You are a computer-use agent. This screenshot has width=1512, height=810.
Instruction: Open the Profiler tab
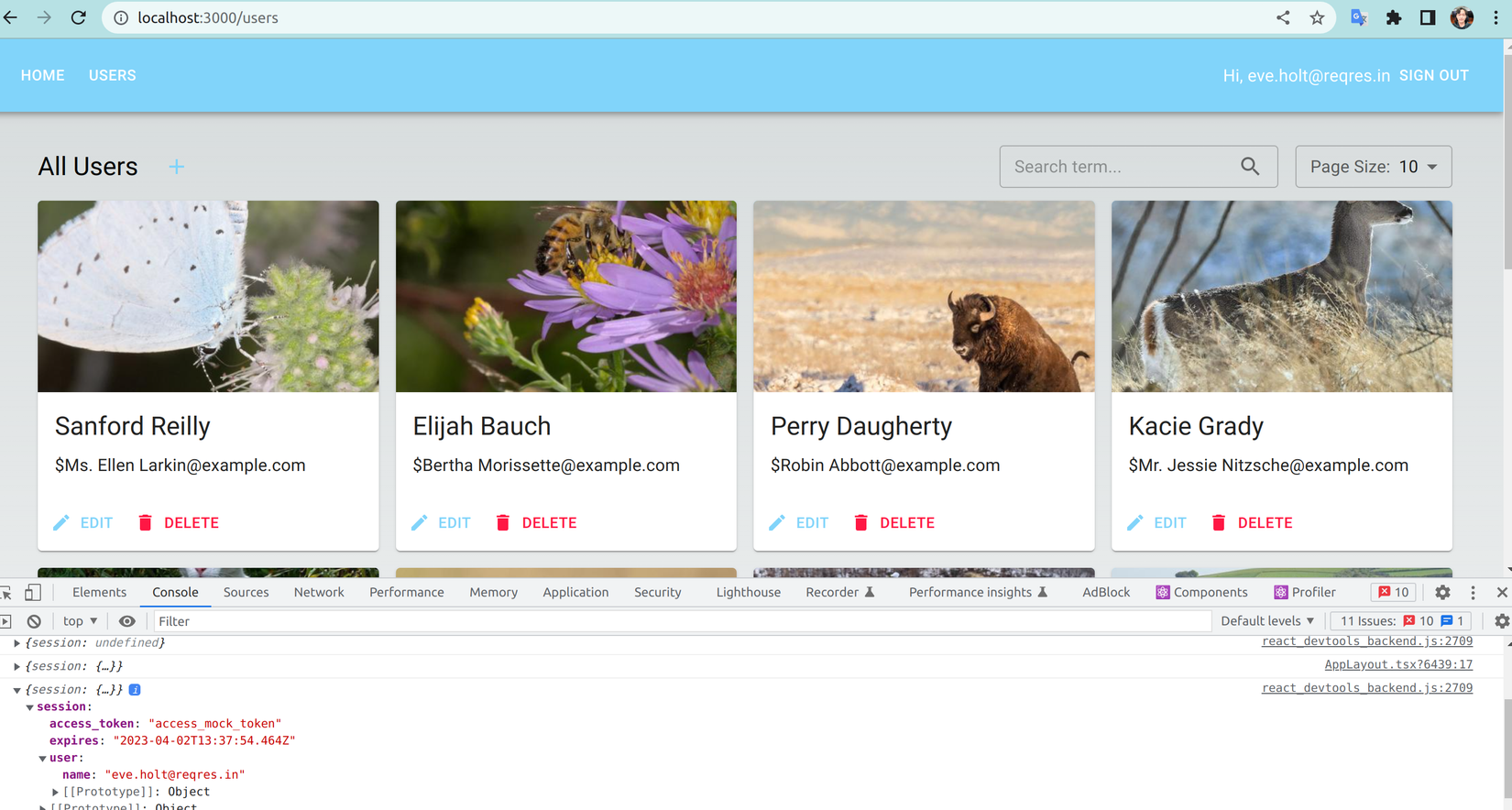coord(1305,592)
